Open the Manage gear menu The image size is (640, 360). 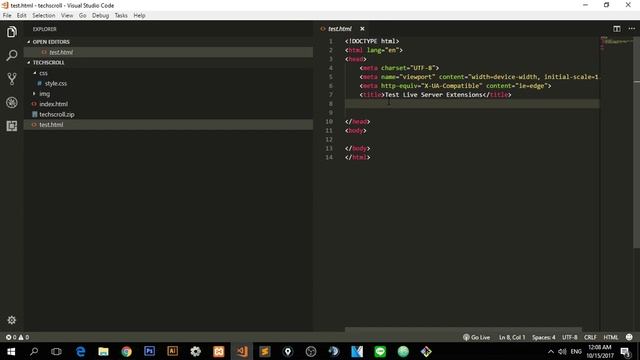(x=11, y=320)
